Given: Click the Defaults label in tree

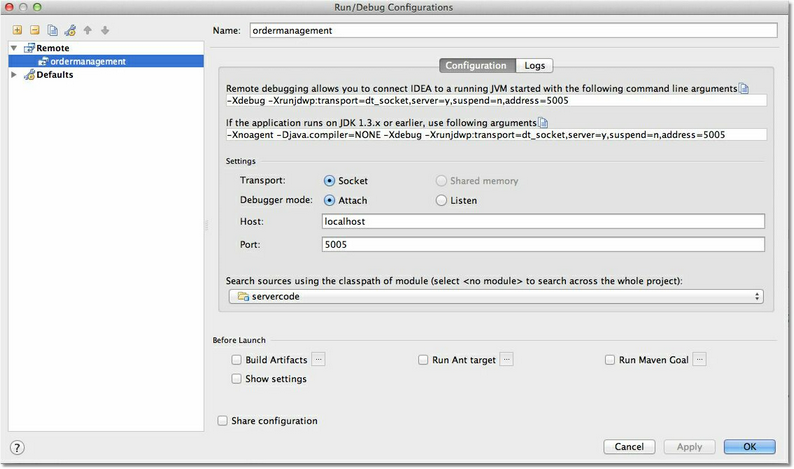Looking at the screenshot, I should coord(55,74).
